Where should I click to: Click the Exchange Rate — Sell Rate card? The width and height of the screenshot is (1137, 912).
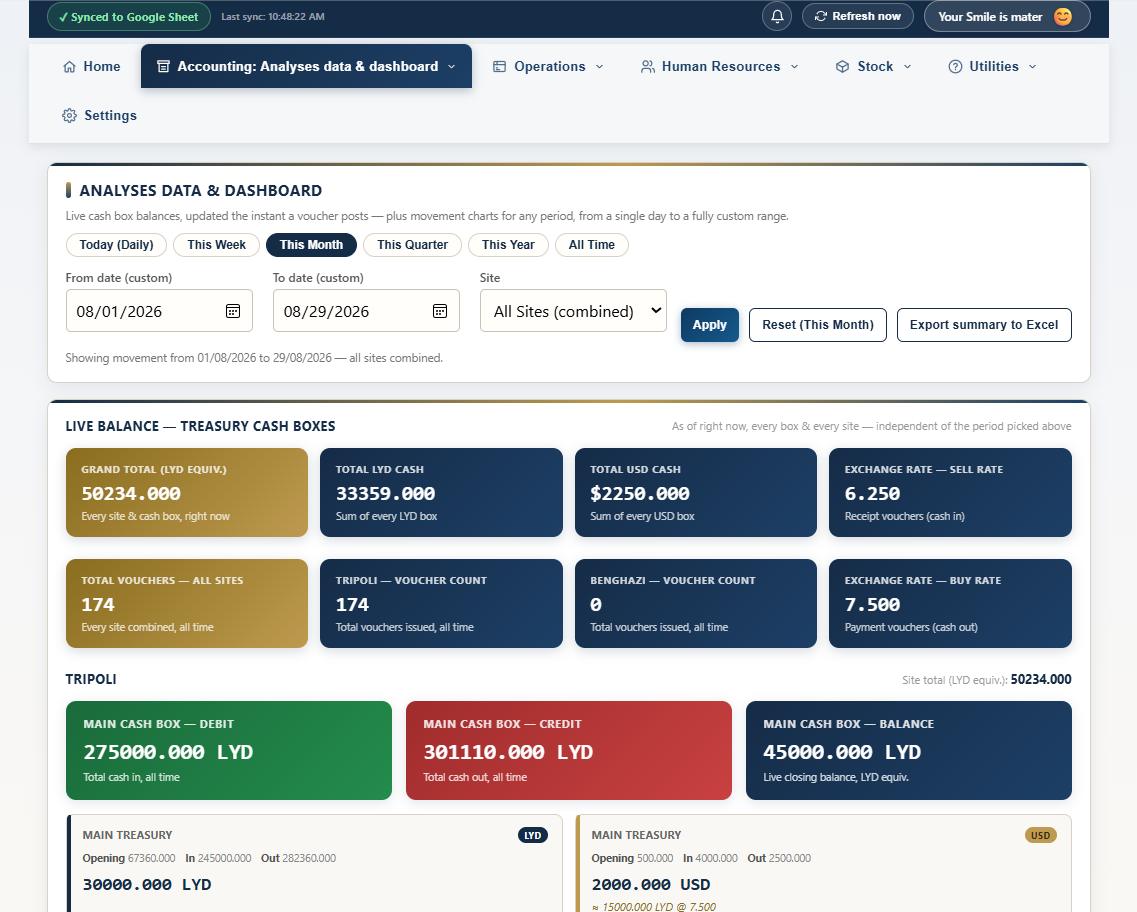pyautogui.click(x=950, y=492)
